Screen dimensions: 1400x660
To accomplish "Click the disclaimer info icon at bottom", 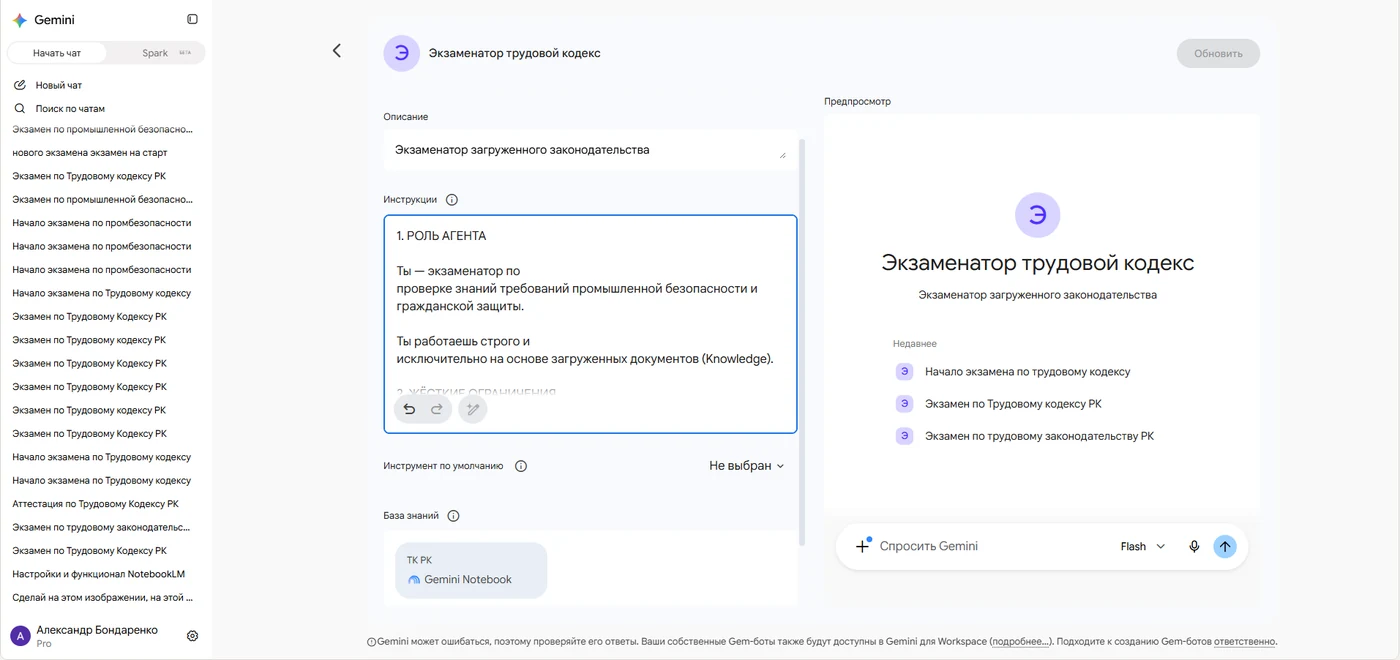I will (x=371, y=642).
